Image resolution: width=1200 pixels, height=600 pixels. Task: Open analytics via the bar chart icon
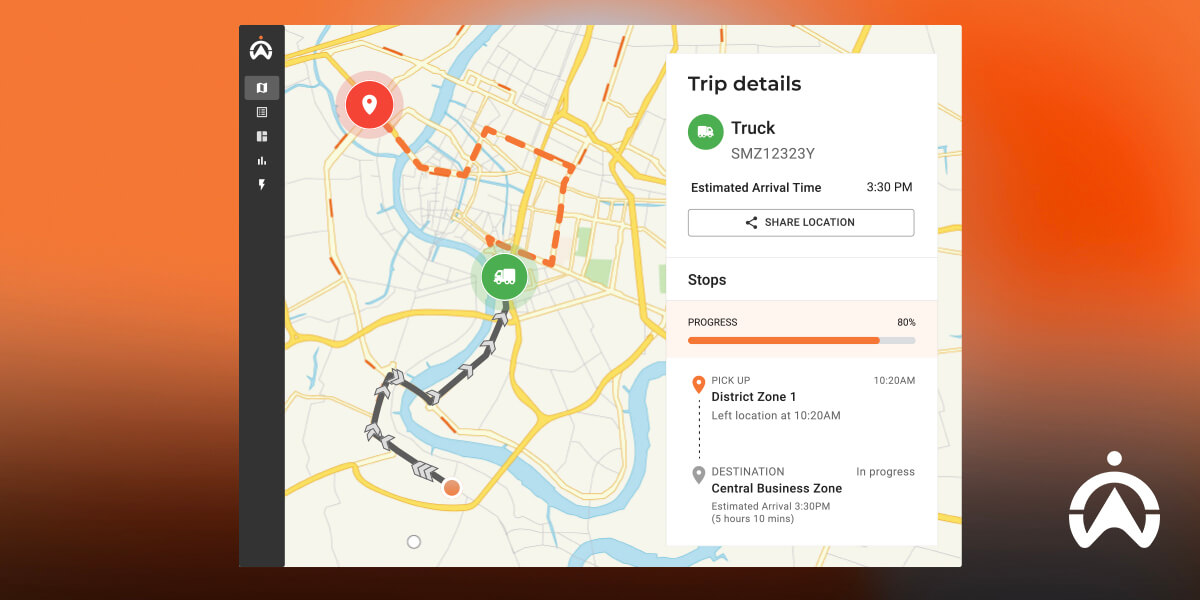[261, 160]
